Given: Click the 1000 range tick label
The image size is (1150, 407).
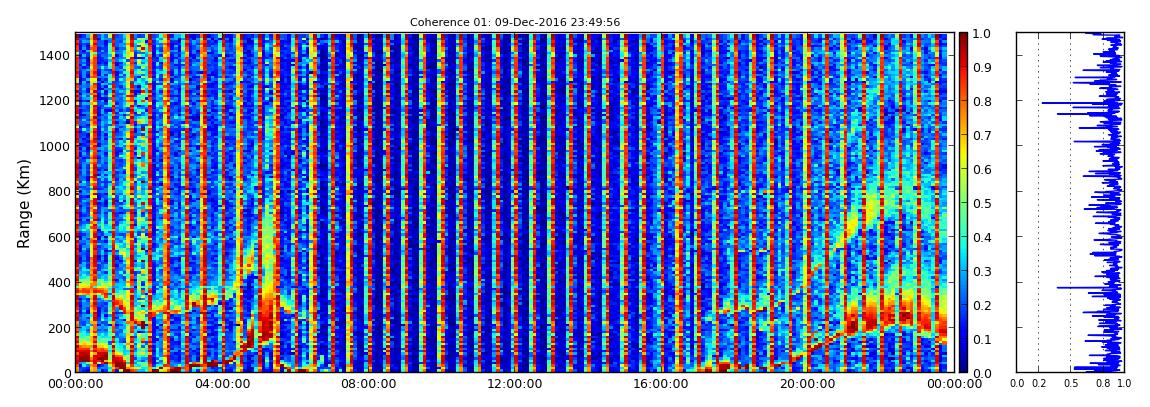Looking at the screenshot, I should point(55,147).
